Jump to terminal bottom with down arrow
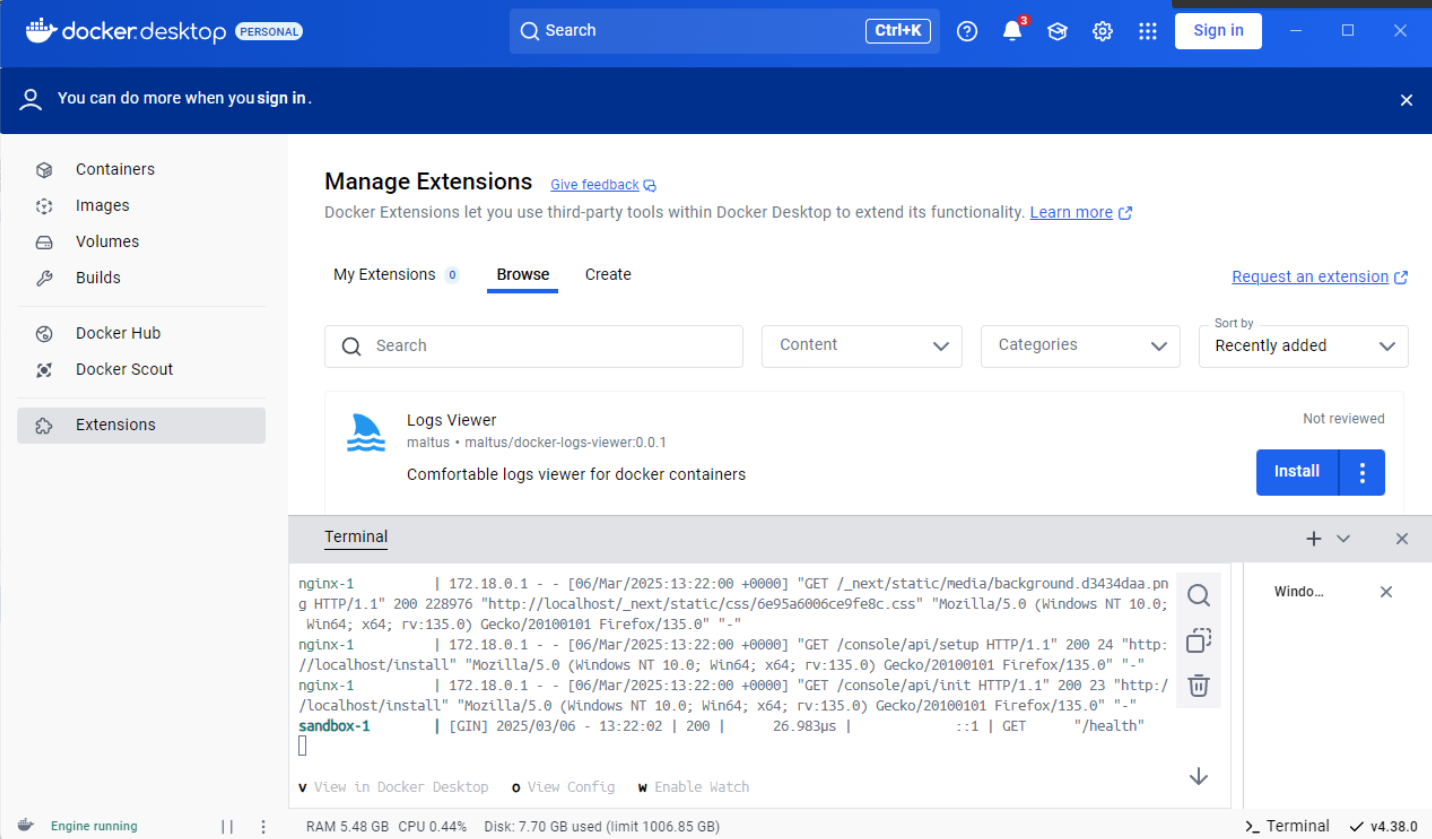The width and height of the screenshot is (1432, 839). point(1199,777)
